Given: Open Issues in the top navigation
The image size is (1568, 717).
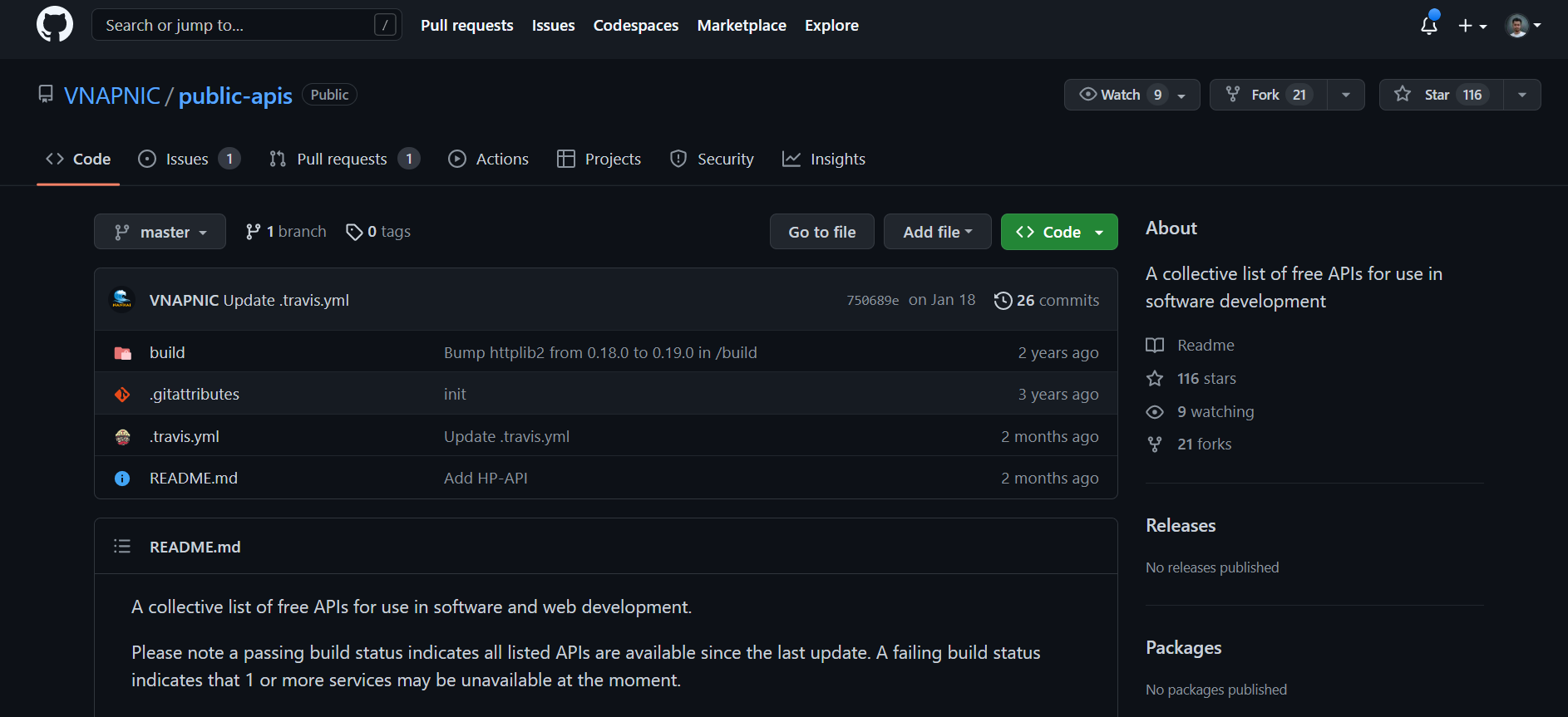Looking at the screenshot, I should 553,26.
